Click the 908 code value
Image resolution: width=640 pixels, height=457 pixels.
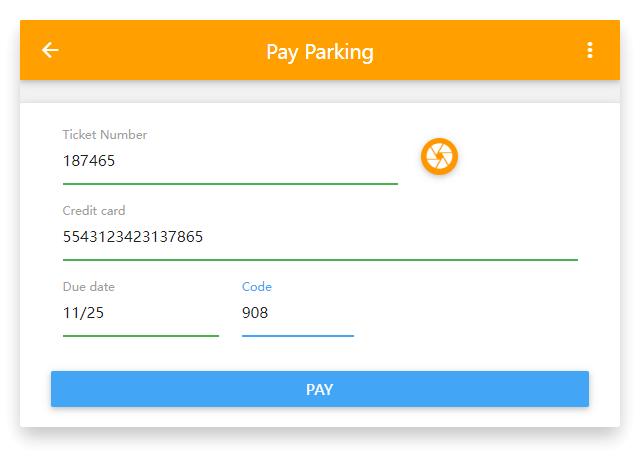click(x=255, y=313)
